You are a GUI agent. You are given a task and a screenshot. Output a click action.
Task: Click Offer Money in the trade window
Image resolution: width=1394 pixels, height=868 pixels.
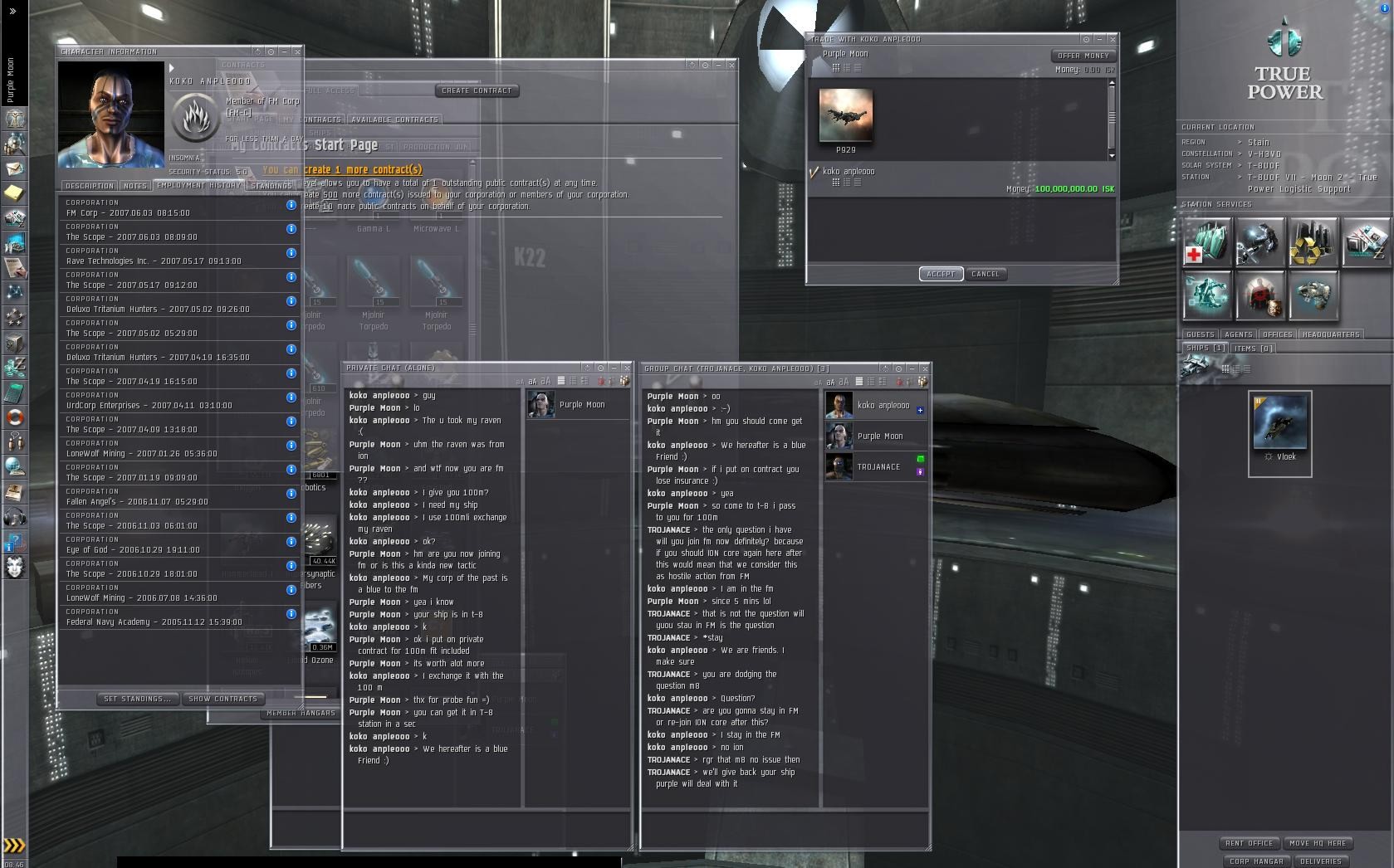1083,56
